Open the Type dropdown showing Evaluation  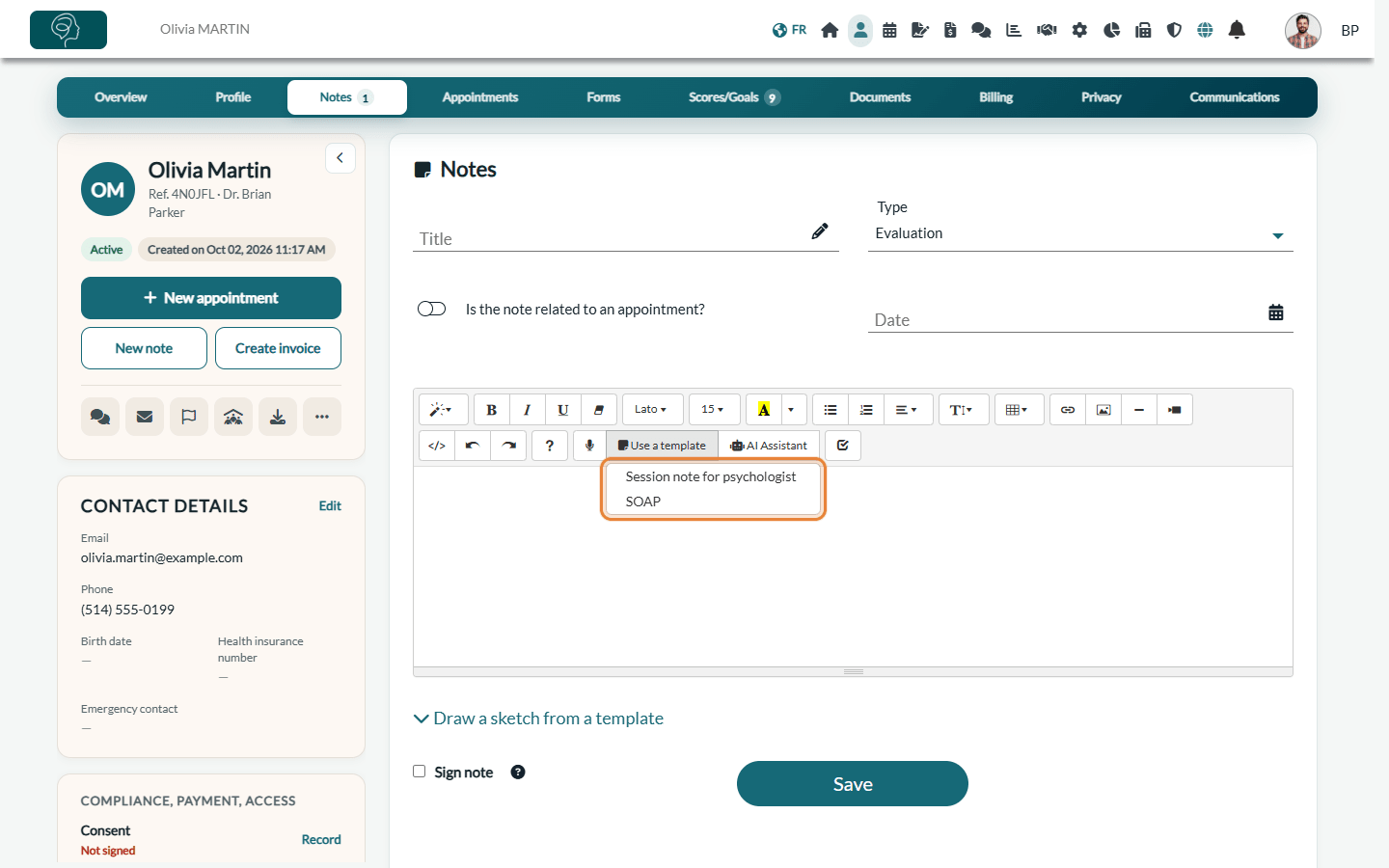tap(1080, 234)
